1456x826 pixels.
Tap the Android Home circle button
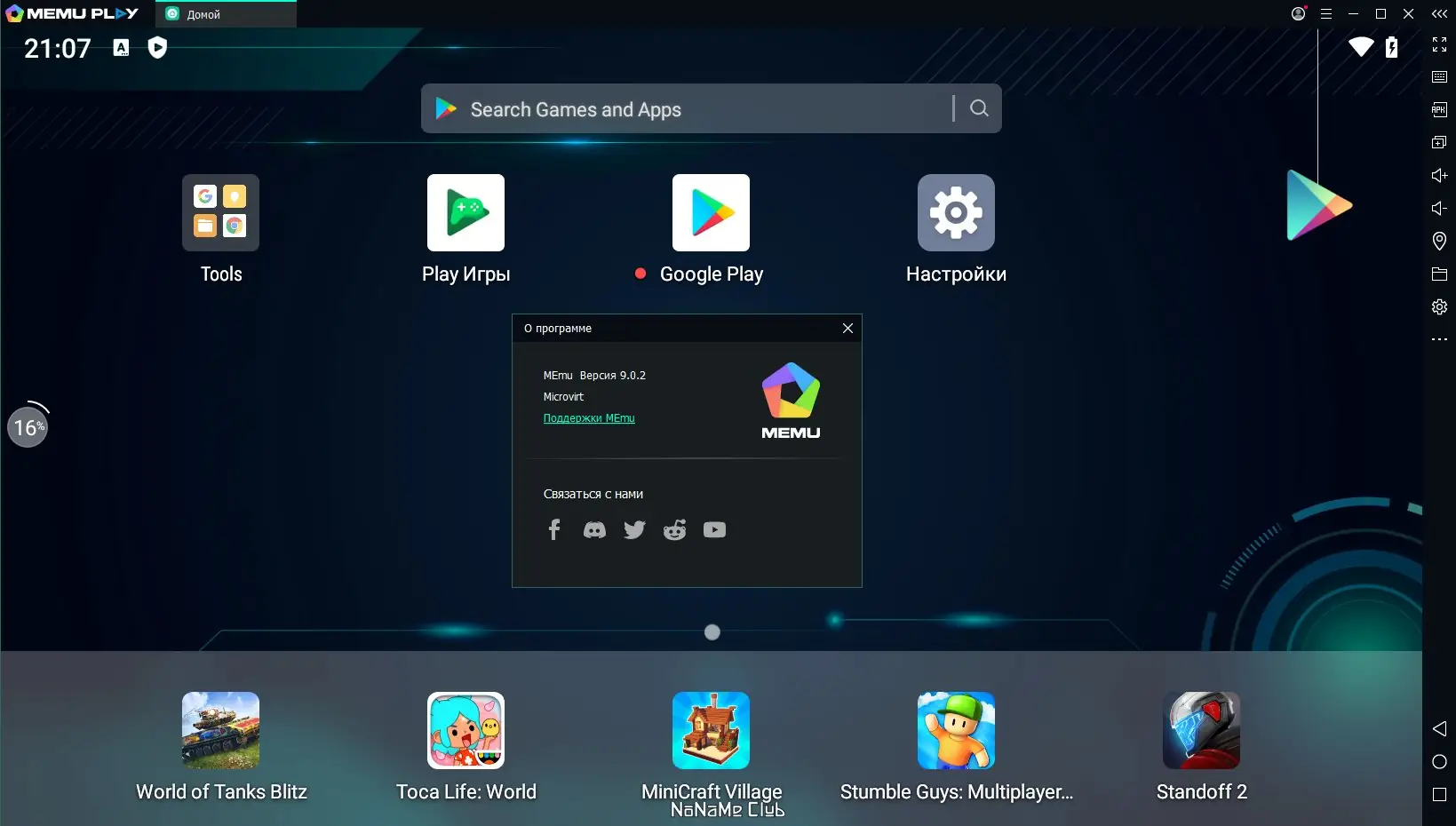pos(1440,762)
